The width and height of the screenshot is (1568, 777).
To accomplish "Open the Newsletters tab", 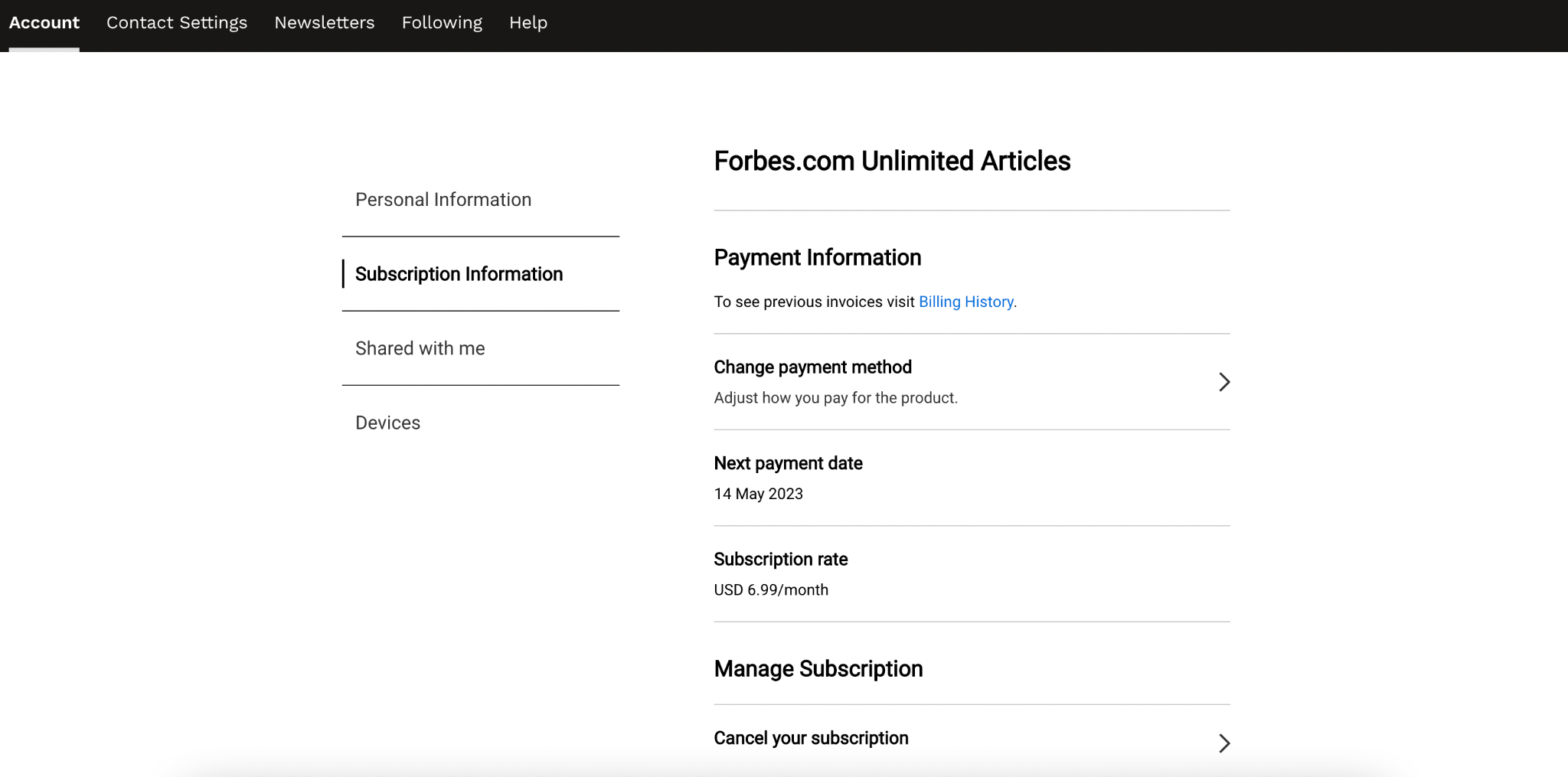I will pyautogui.click(x=325, y=23).
